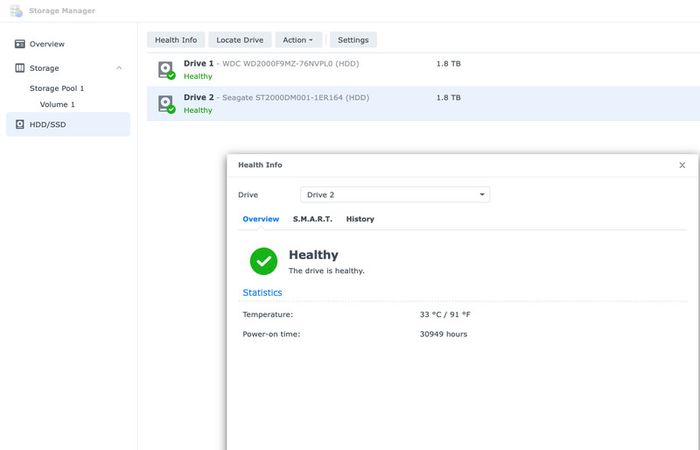Screen dimensions: 700x450
Task: Open Storage Pool 1
Action: click(57, 88)
